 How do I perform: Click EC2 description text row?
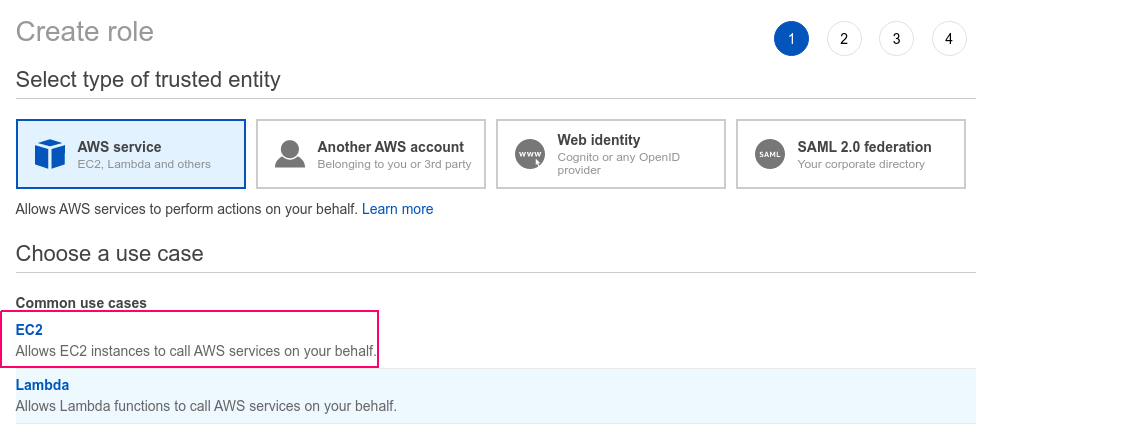coord(196,352)
